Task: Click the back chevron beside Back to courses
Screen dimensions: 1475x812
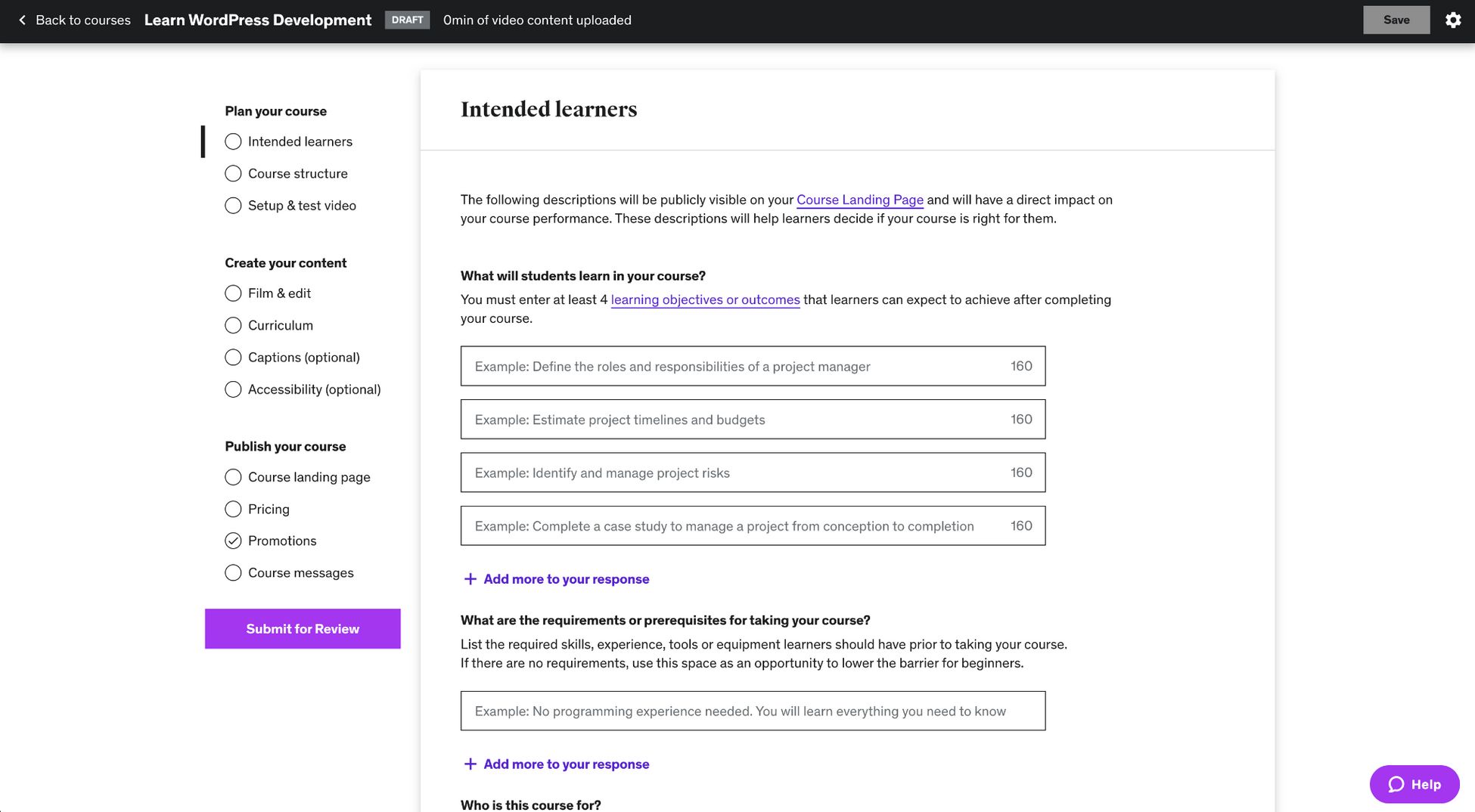Action: [22, 20]
